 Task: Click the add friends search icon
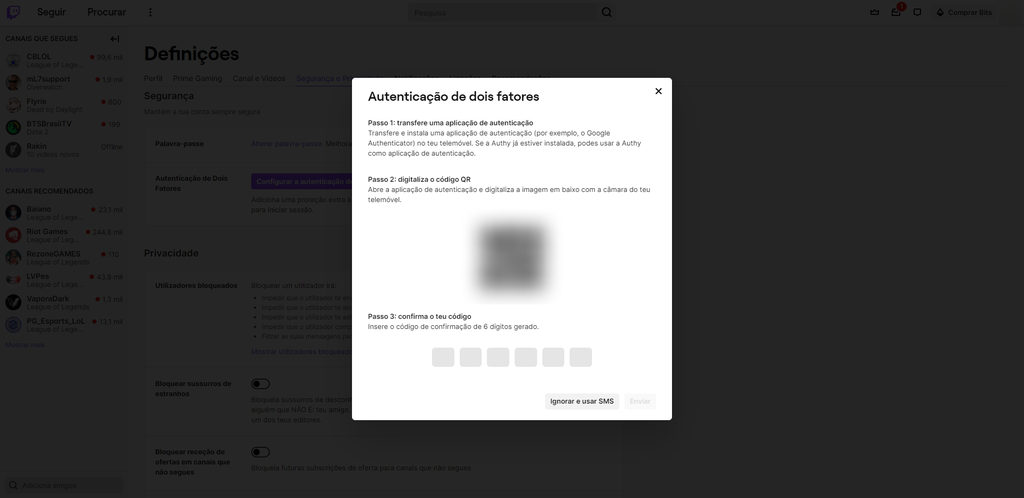pyautogui.click(x=13, y=486)
